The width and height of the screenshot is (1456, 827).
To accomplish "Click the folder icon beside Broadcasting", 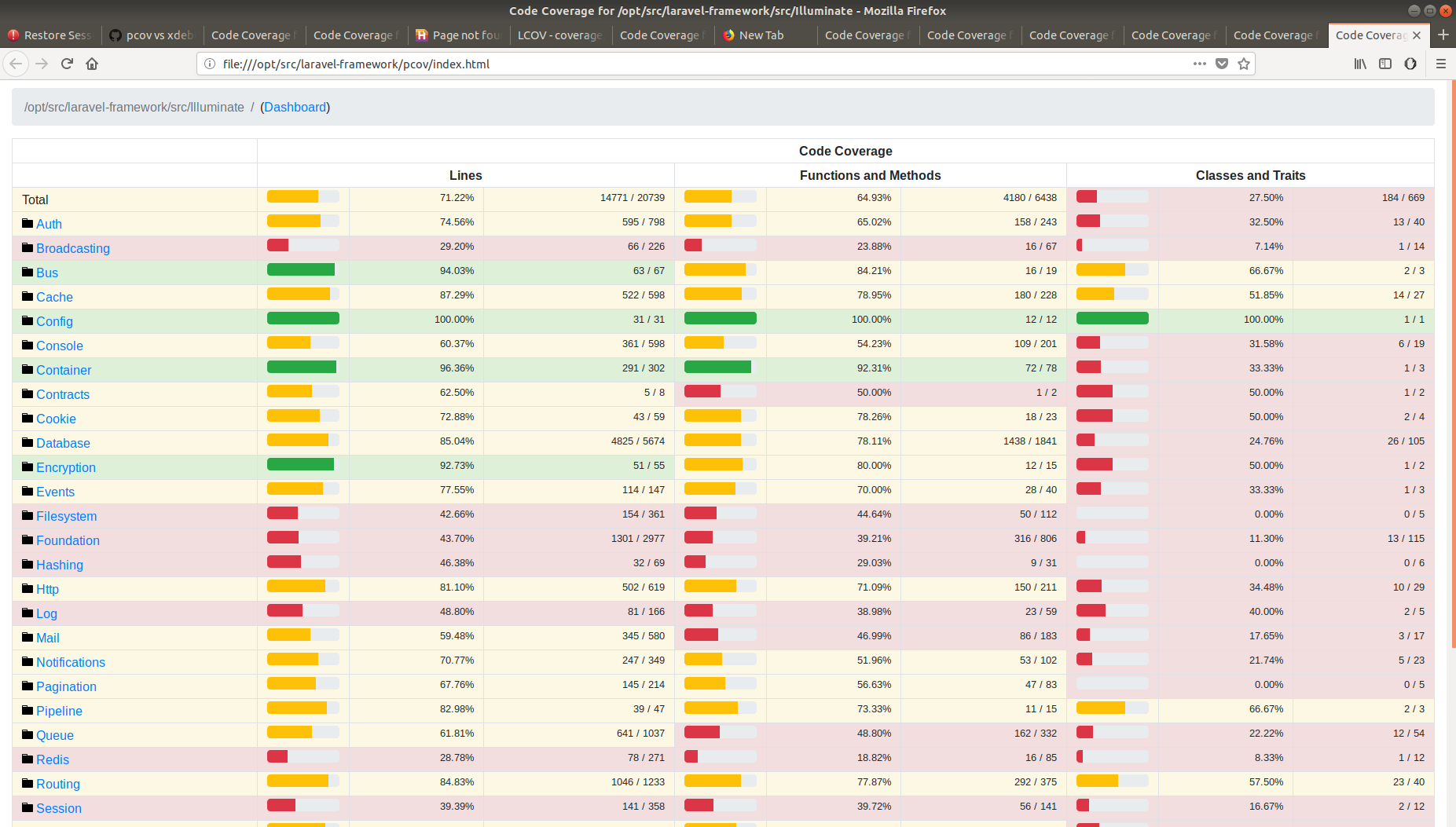I will point(28,247).
